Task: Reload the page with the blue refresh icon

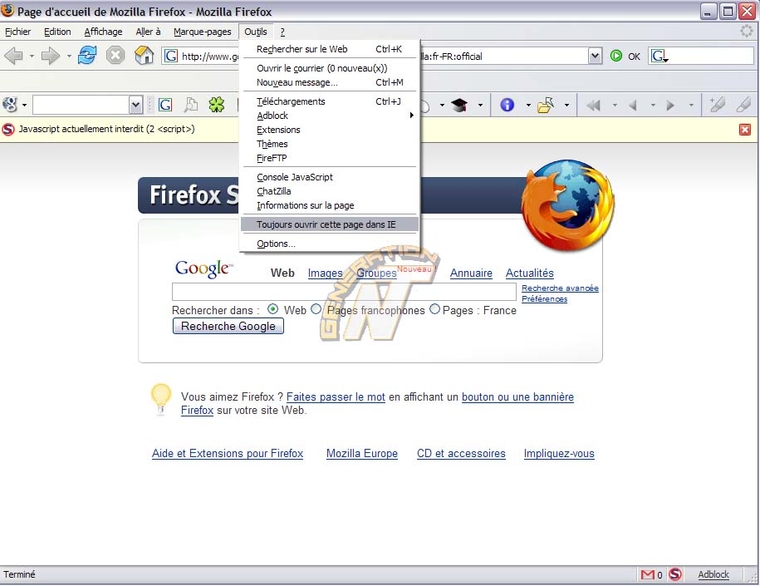Action: coord(87,55)
